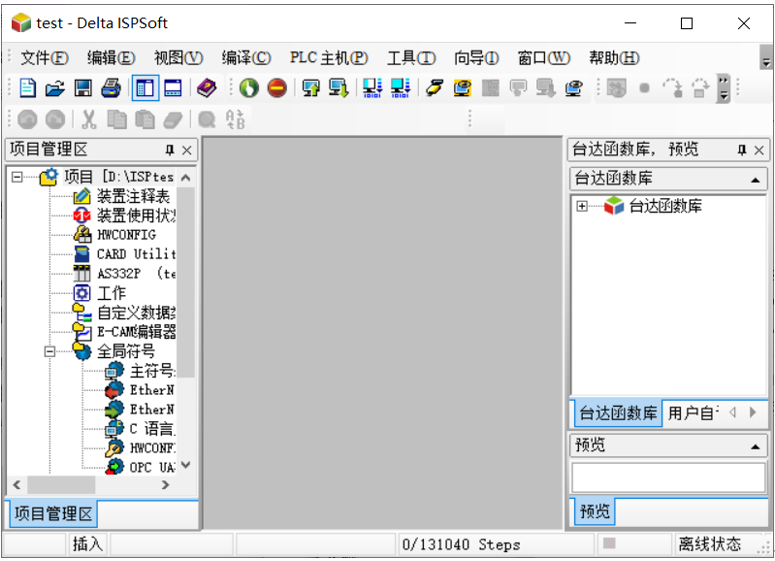The width and height of the screenshot is (775, 561).
Task: Collapse the 预览 section header arrow
Action: pos(755,447)
